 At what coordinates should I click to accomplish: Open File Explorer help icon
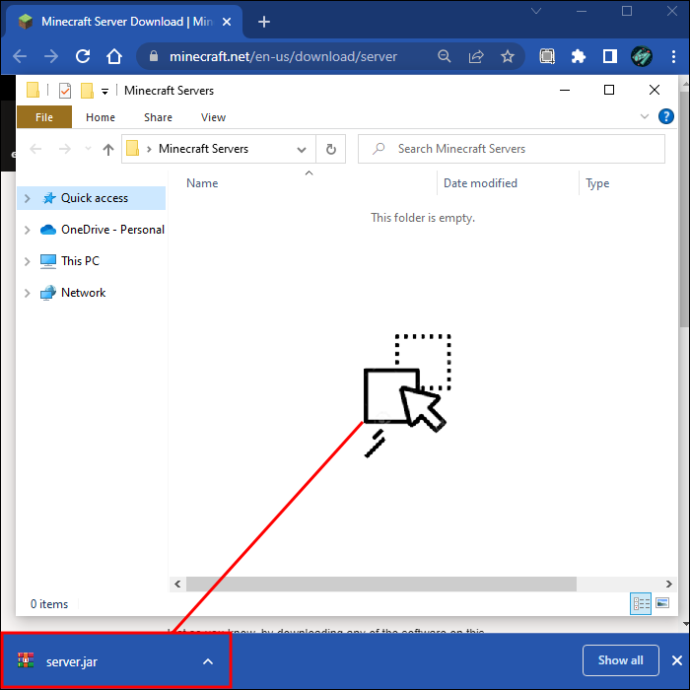click(666, 117)
